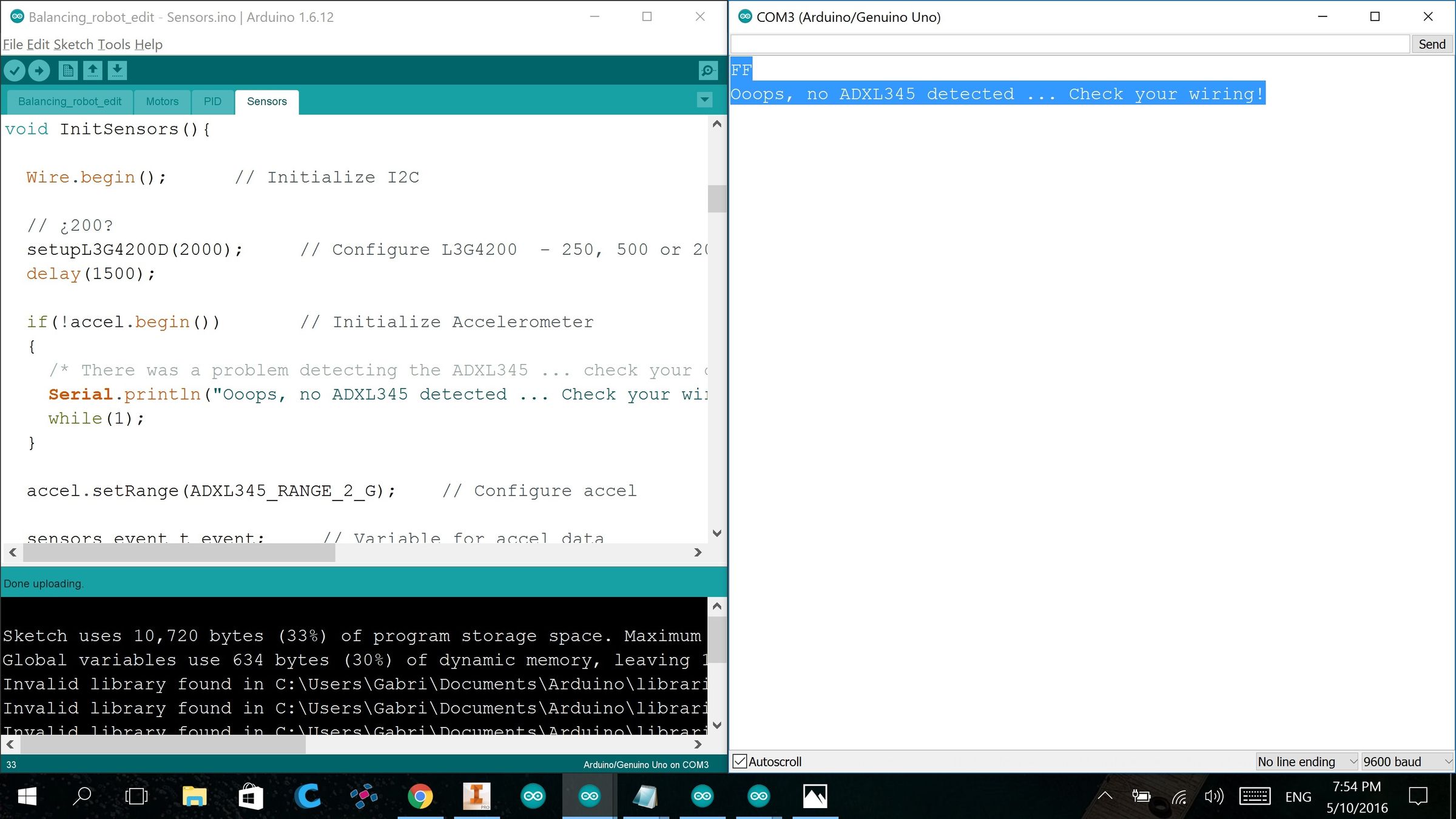The height and width of the screenshot is (819, 1456).
Task: Expand the tab options dropdown arrow
Action: click(704, 99)
